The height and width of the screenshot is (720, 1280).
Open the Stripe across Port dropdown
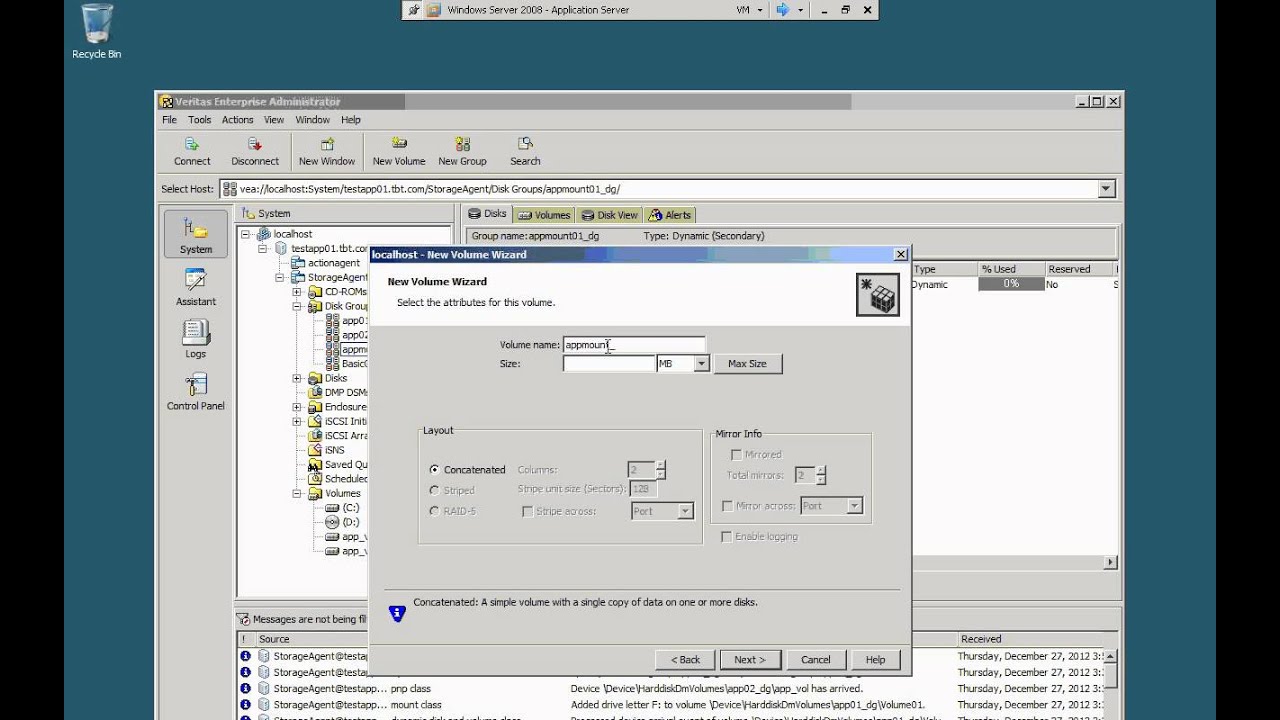point(685,511)
